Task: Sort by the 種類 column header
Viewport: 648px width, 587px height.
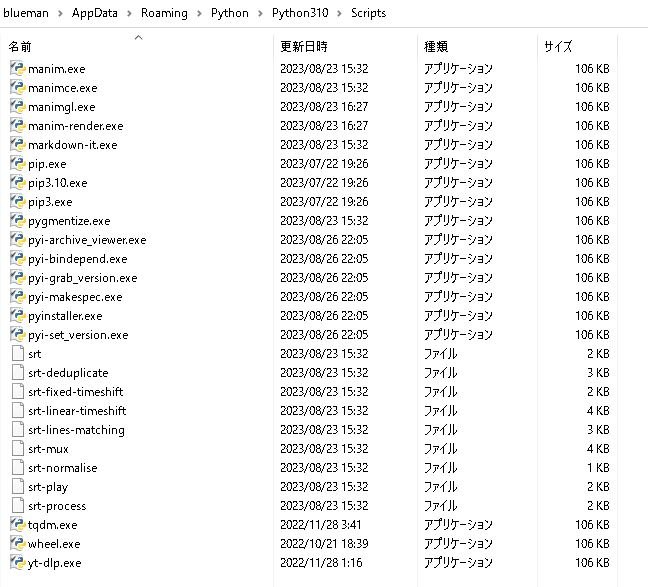Action: click(x=436, y=46)
